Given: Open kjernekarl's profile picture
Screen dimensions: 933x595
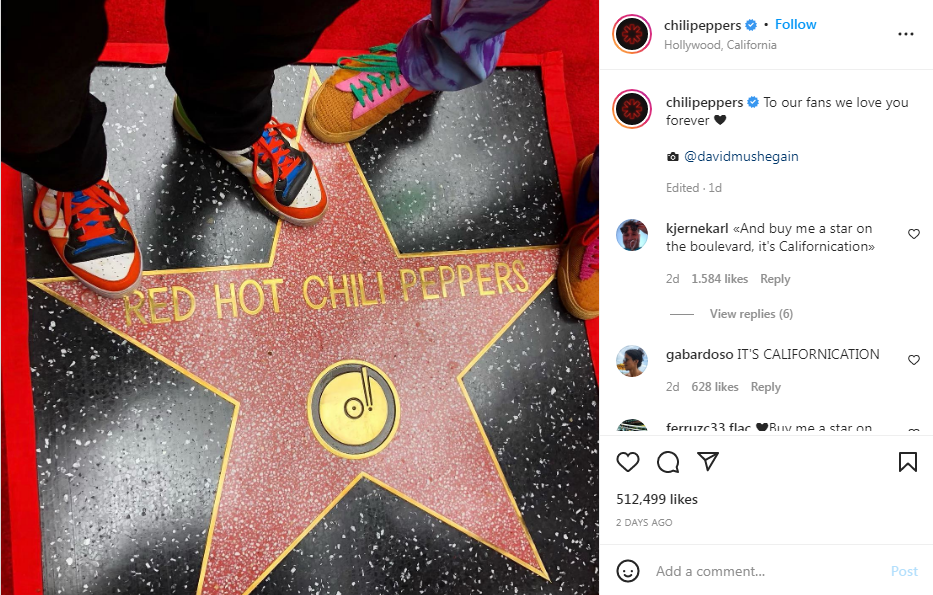Looking at the screenshot, I should click(x=632, y=235).
